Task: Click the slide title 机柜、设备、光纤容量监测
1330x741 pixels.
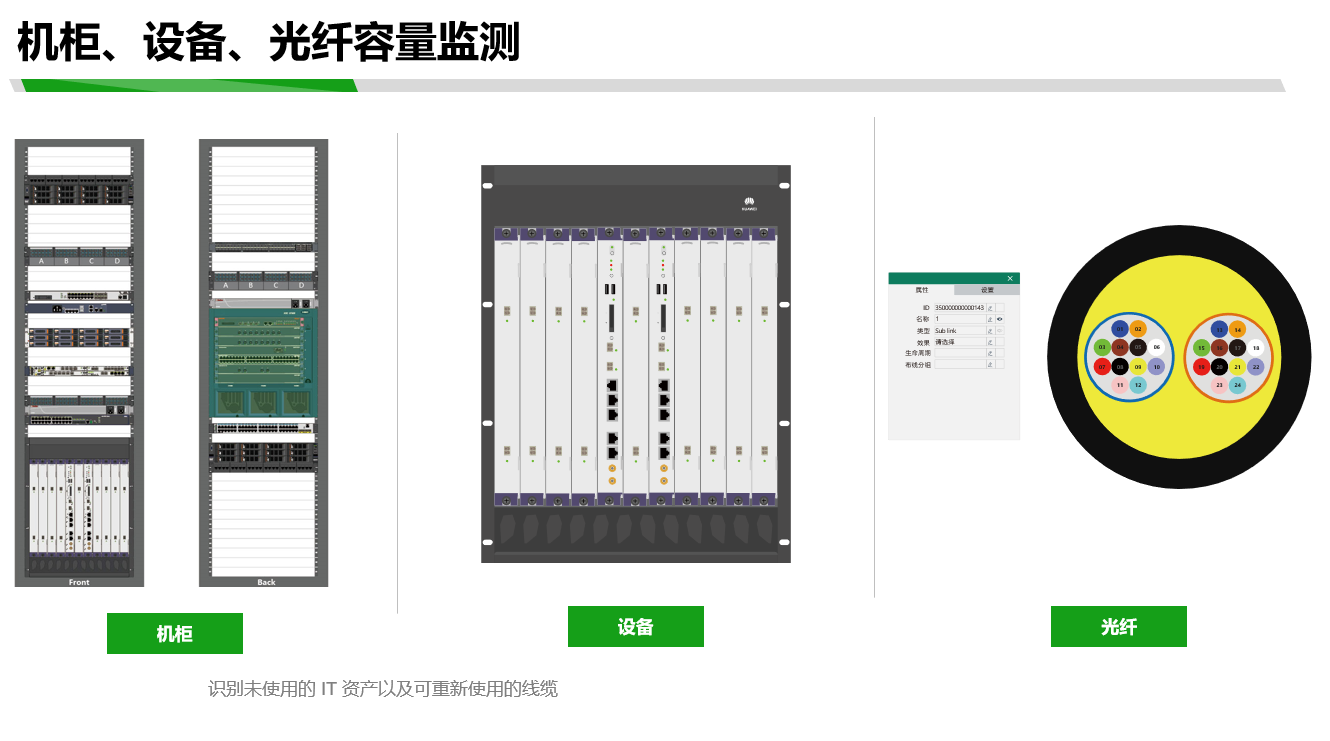Action: point(268,43)
